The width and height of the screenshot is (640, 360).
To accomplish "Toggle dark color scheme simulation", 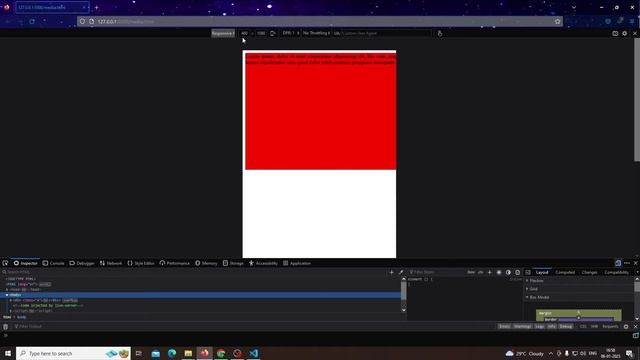I will click(508, 272).
